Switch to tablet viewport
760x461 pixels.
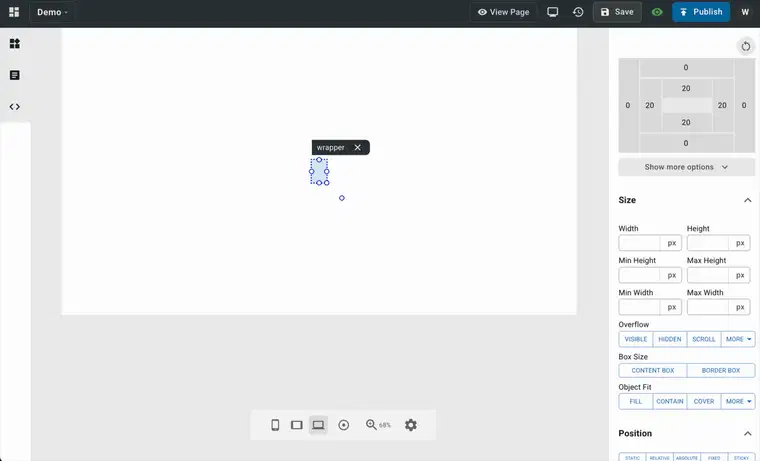pos(297,425)
